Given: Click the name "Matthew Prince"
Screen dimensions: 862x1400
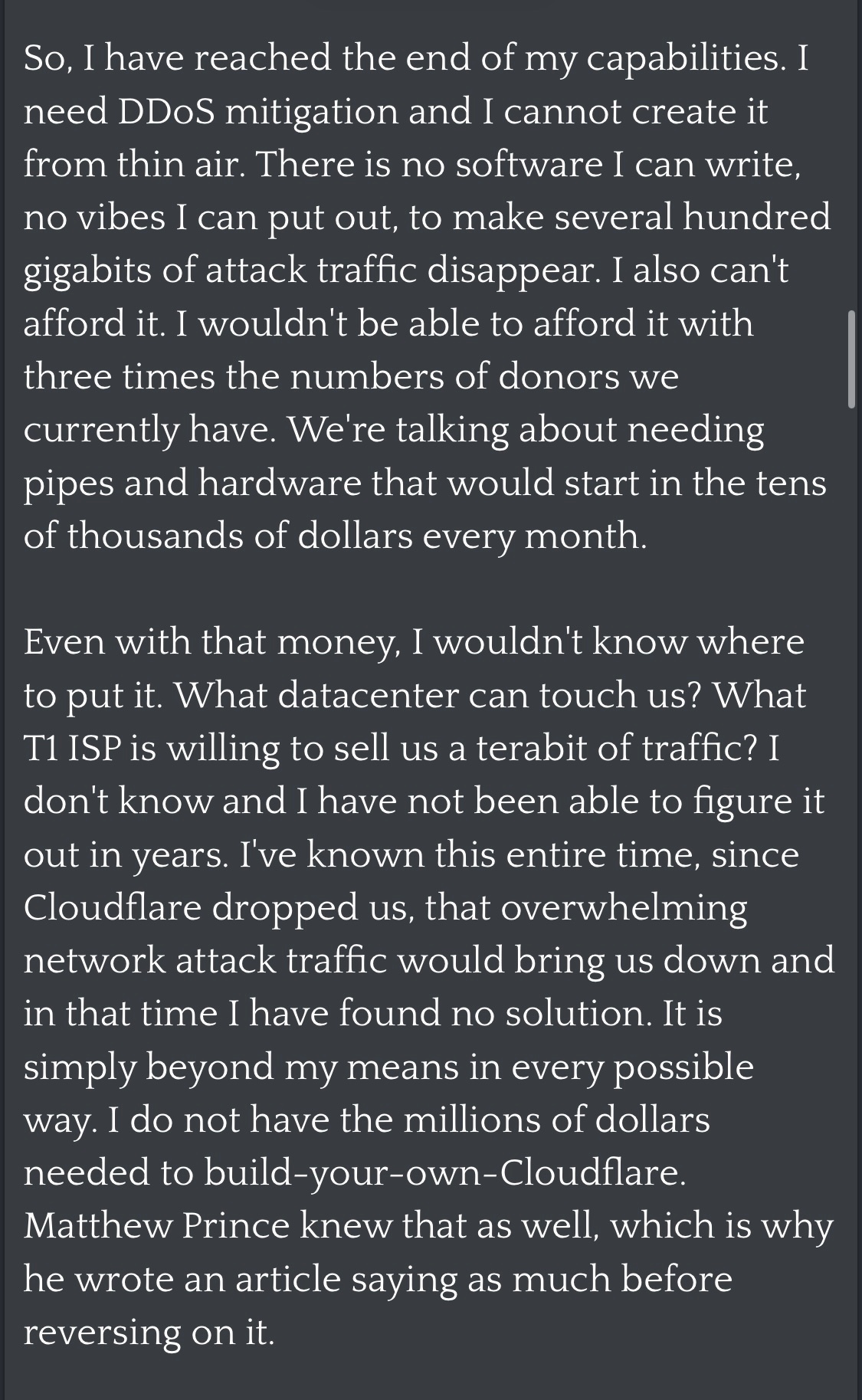Looking at the screenshot, I should [156, 1226].
